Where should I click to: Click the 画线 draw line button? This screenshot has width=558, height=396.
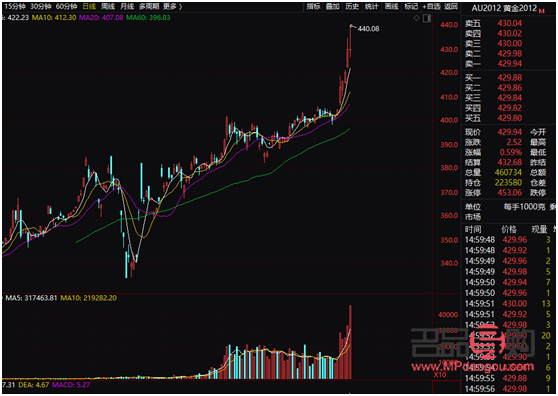coord(391,7)
